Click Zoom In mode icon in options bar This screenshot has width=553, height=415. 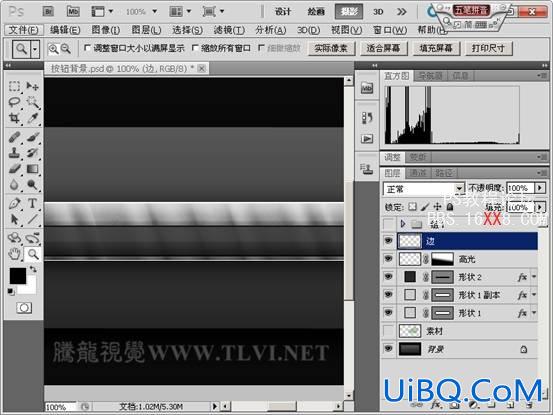coord(53,49)
